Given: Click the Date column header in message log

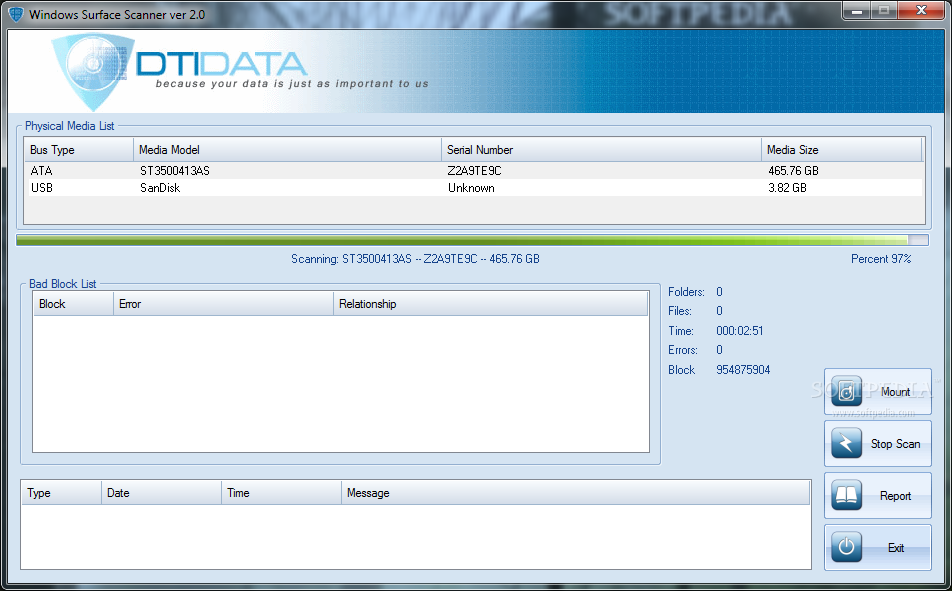Looking at the screenshot, I should click(x=161, y=493).
